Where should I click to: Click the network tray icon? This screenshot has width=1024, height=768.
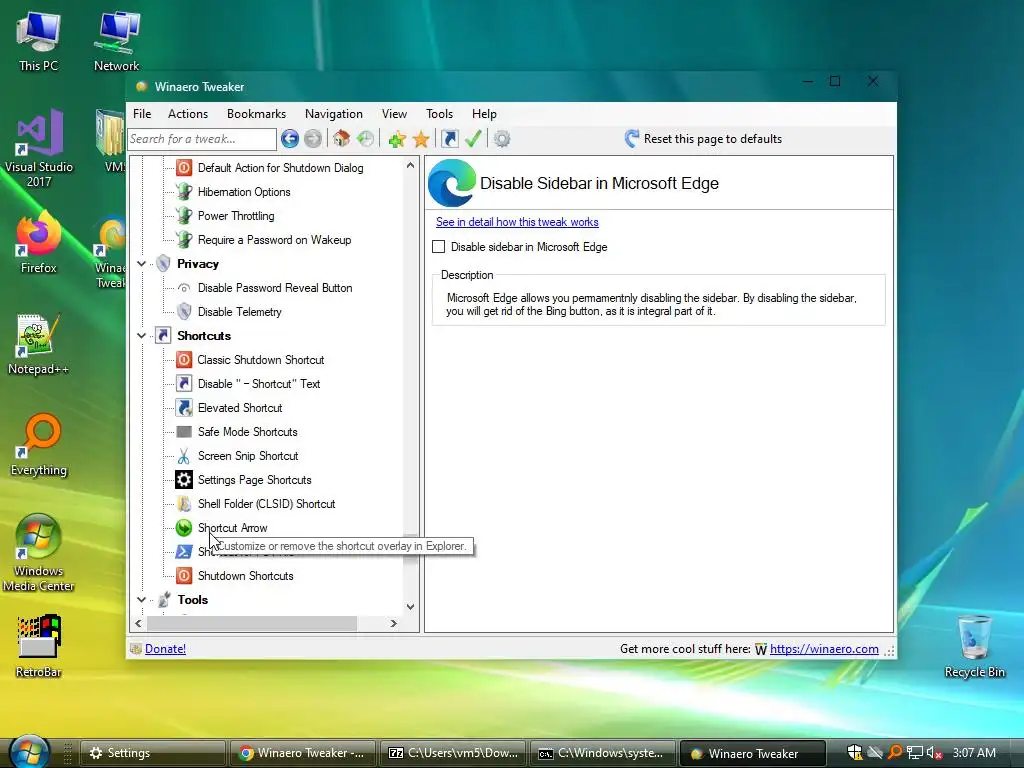(915, 753)
